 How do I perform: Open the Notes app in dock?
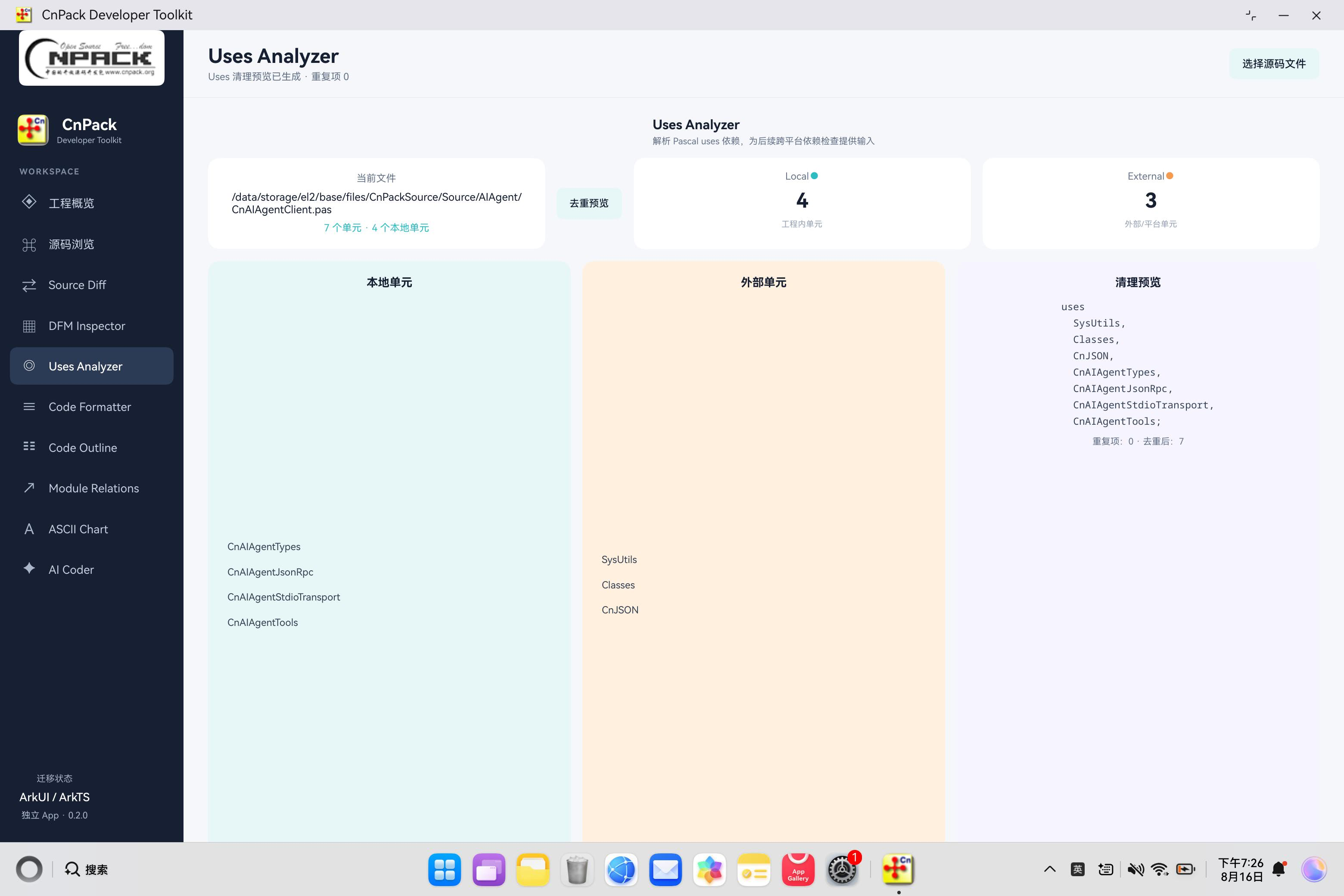[x=754, y=869]
